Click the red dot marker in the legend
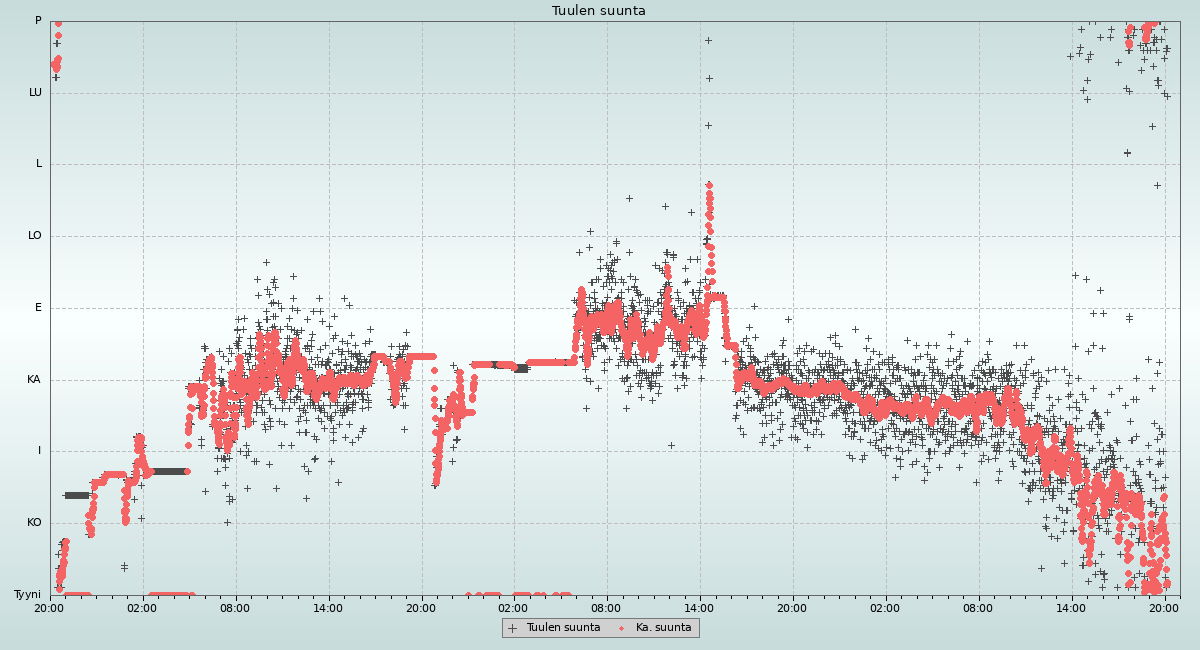Viewport: 1200px width, 650px height. 621,628
